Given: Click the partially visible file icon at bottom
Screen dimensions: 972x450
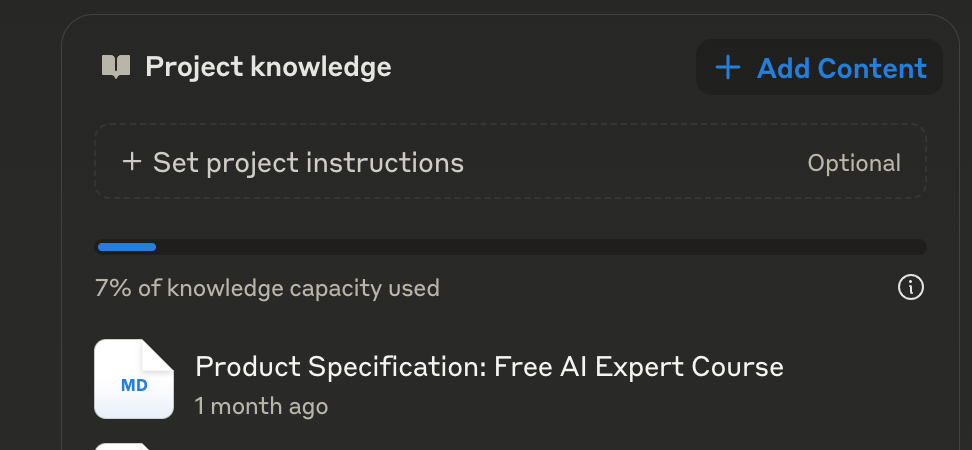Looking at the screenshot, I should click(133, 446).
